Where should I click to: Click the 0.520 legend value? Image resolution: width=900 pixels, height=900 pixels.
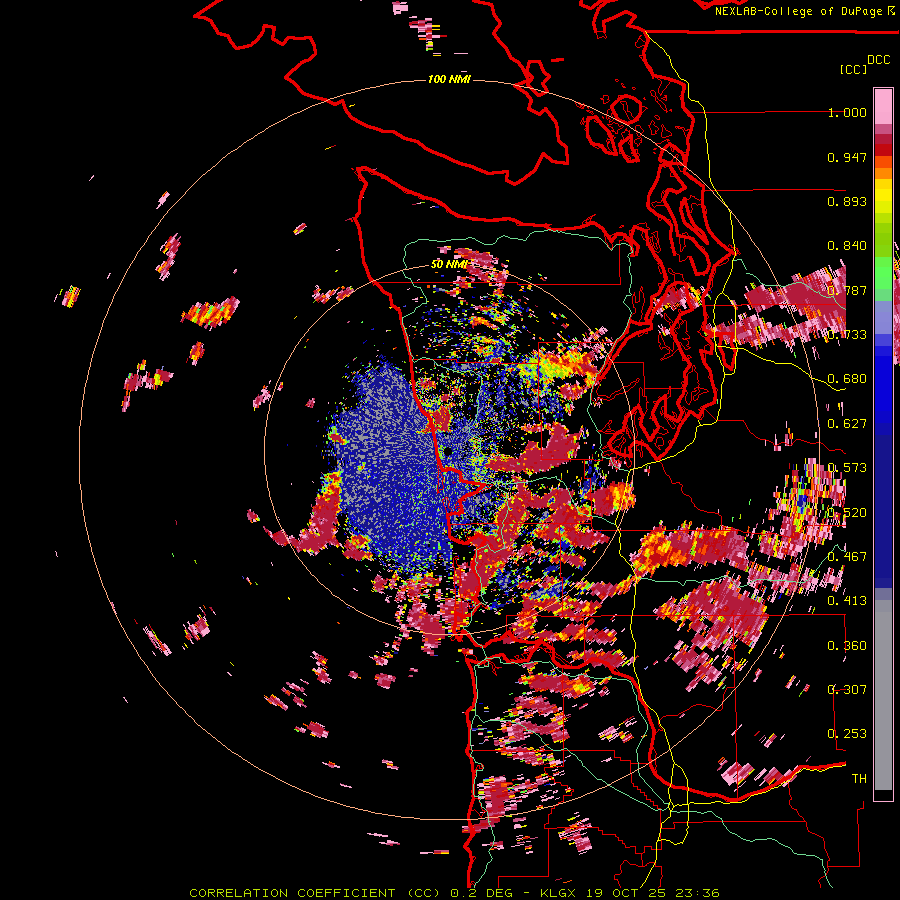[x=847, y=513]
